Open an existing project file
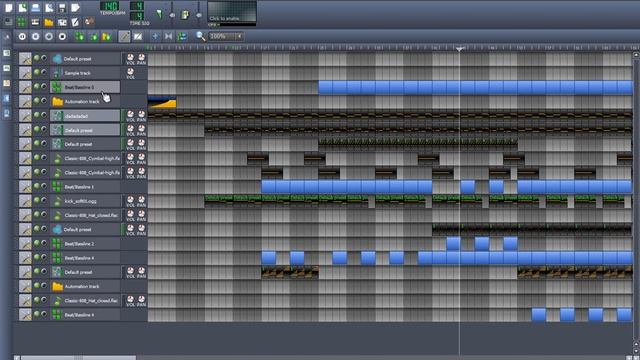This screenshot has height=360, width=640. coord(36,7)
